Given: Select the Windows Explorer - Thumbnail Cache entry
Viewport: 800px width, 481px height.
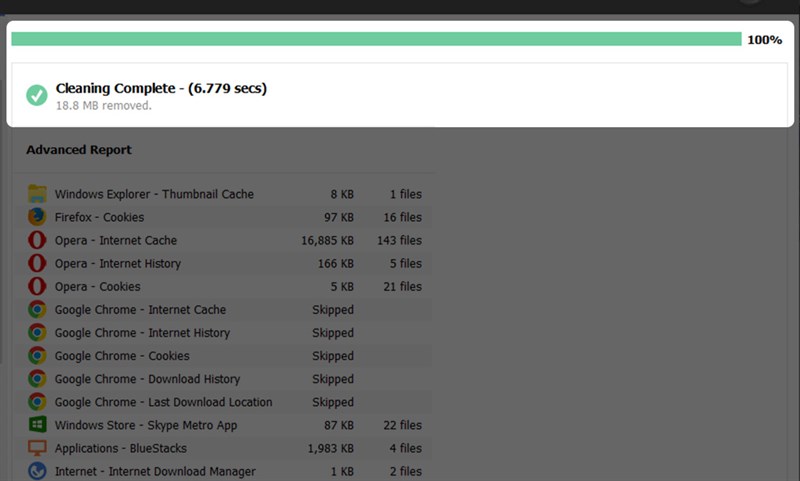Looking at the screenshot, I should click(154, 194).
